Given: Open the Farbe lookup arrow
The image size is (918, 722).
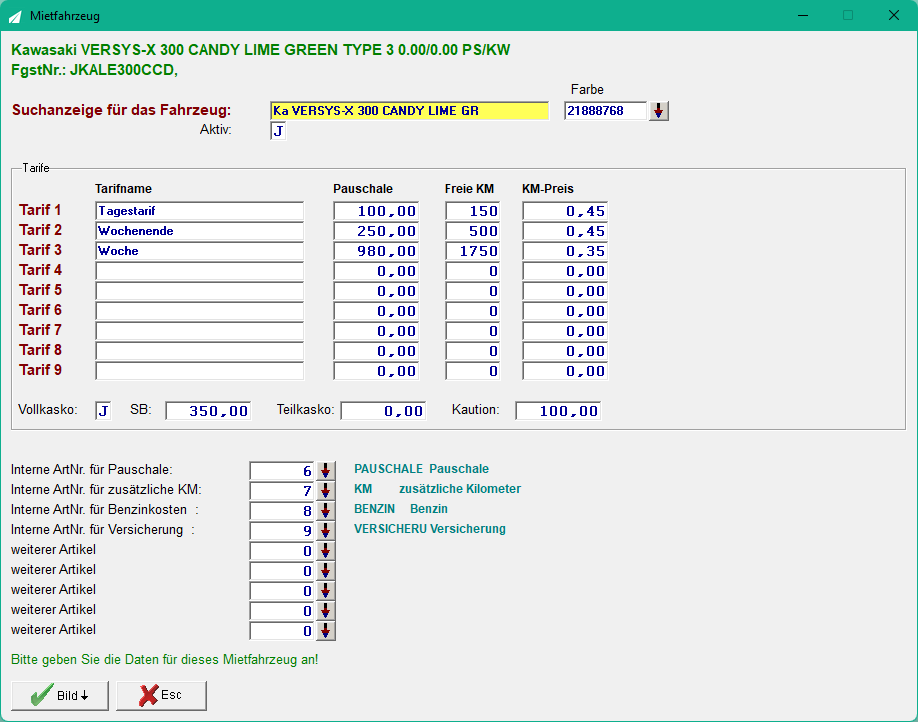Looking at the screenshot, I should point(659,111).
